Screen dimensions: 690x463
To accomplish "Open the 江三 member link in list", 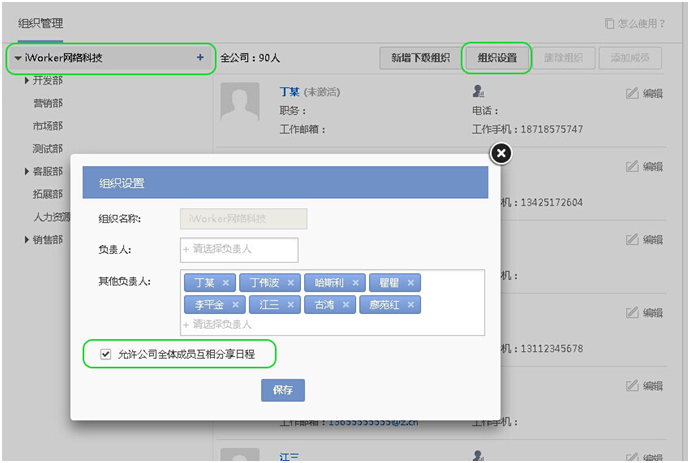I will point(289,457).
